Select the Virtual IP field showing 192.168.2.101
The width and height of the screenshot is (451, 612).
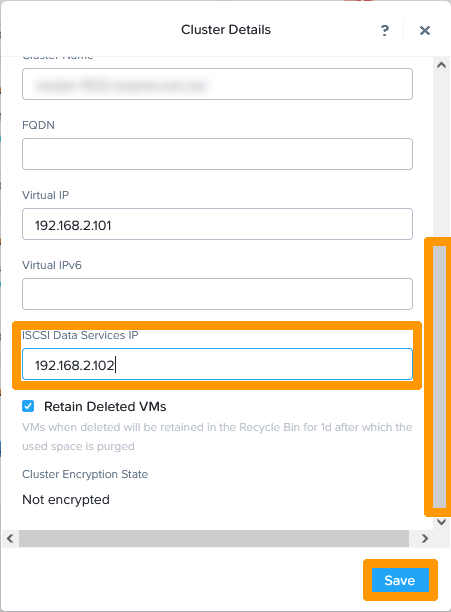click(x=217, y=224)
